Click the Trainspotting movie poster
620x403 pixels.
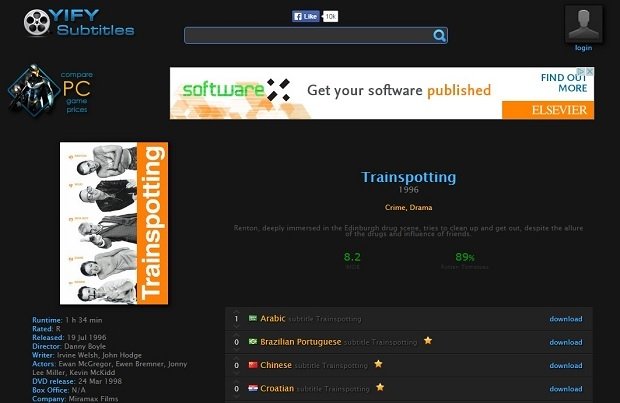click(x=114, y=223)
